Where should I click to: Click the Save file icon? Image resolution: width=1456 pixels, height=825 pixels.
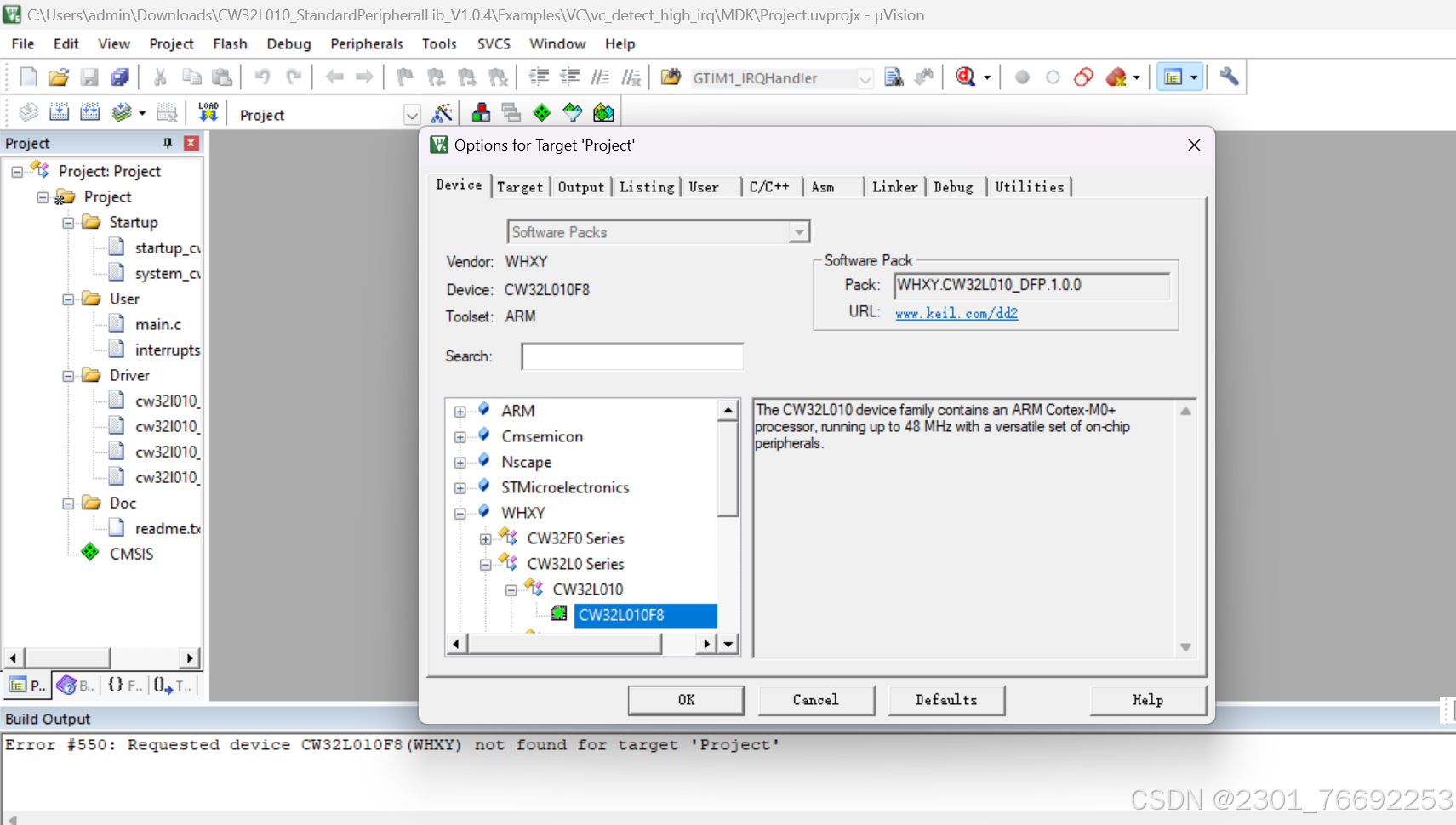click(x=89, y=77)
